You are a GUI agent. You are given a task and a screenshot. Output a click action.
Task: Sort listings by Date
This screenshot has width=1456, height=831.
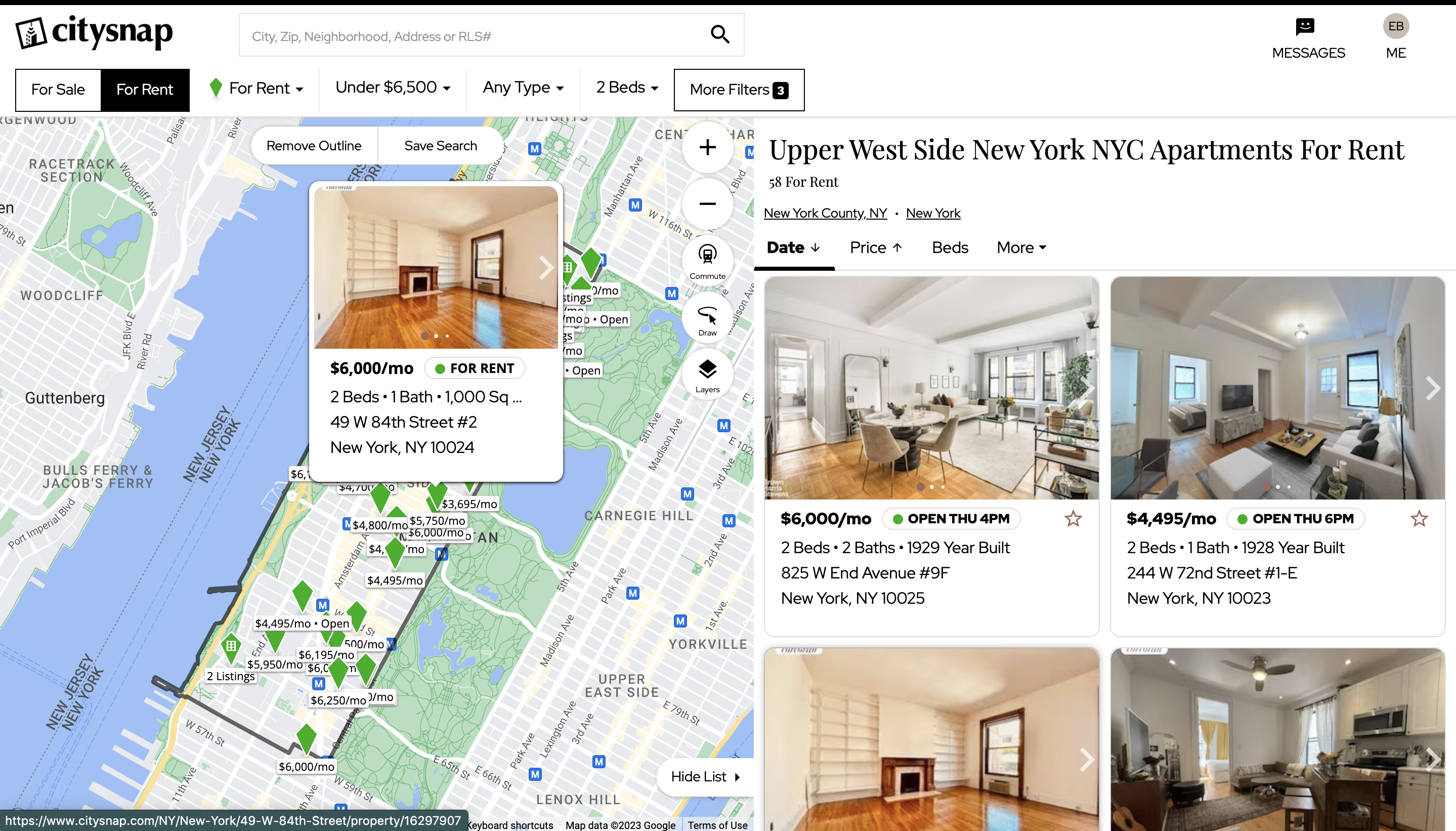(x=794, y=247)
